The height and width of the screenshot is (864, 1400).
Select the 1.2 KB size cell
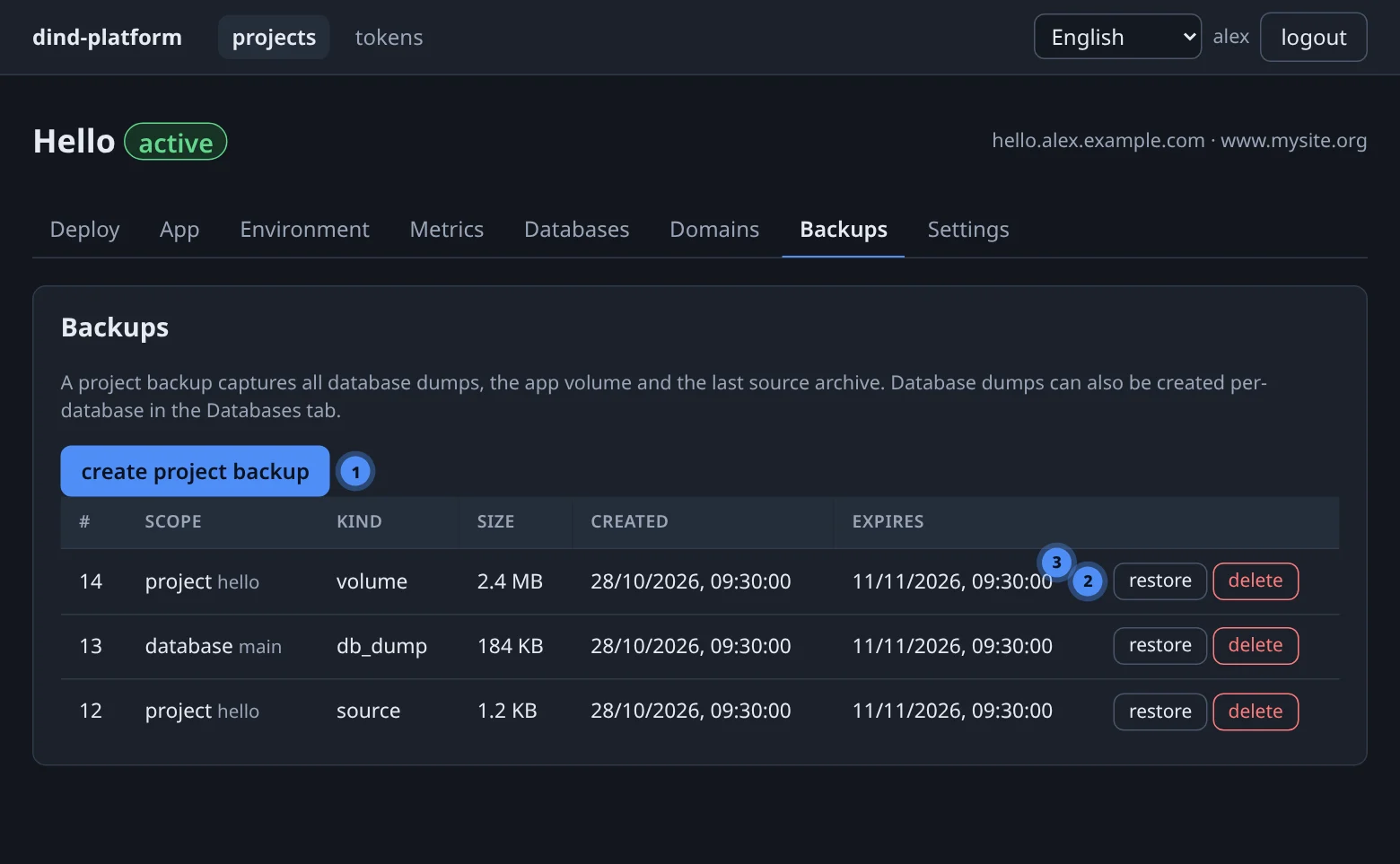pyautogui.click(x=507, y=711)
